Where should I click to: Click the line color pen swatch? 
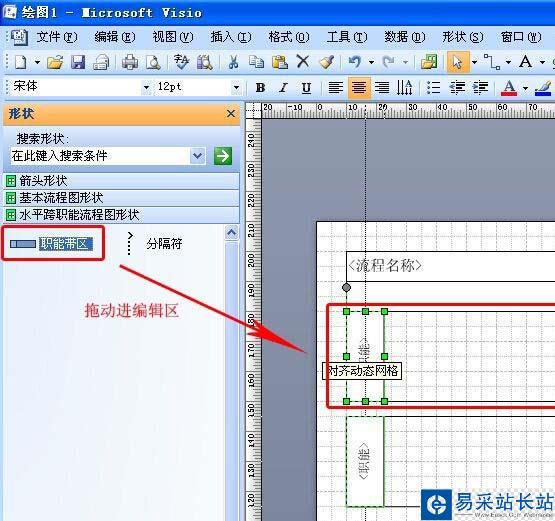(543, 88)
